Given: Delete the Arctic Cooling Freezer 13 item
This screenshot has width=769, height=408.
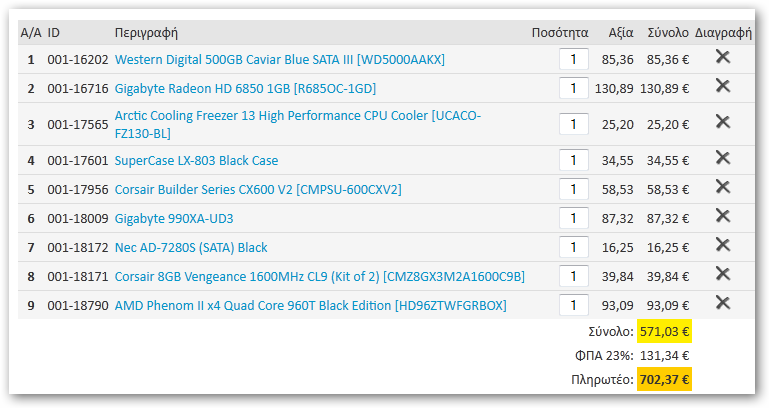Looking at the screenshot, I should 722,122.
